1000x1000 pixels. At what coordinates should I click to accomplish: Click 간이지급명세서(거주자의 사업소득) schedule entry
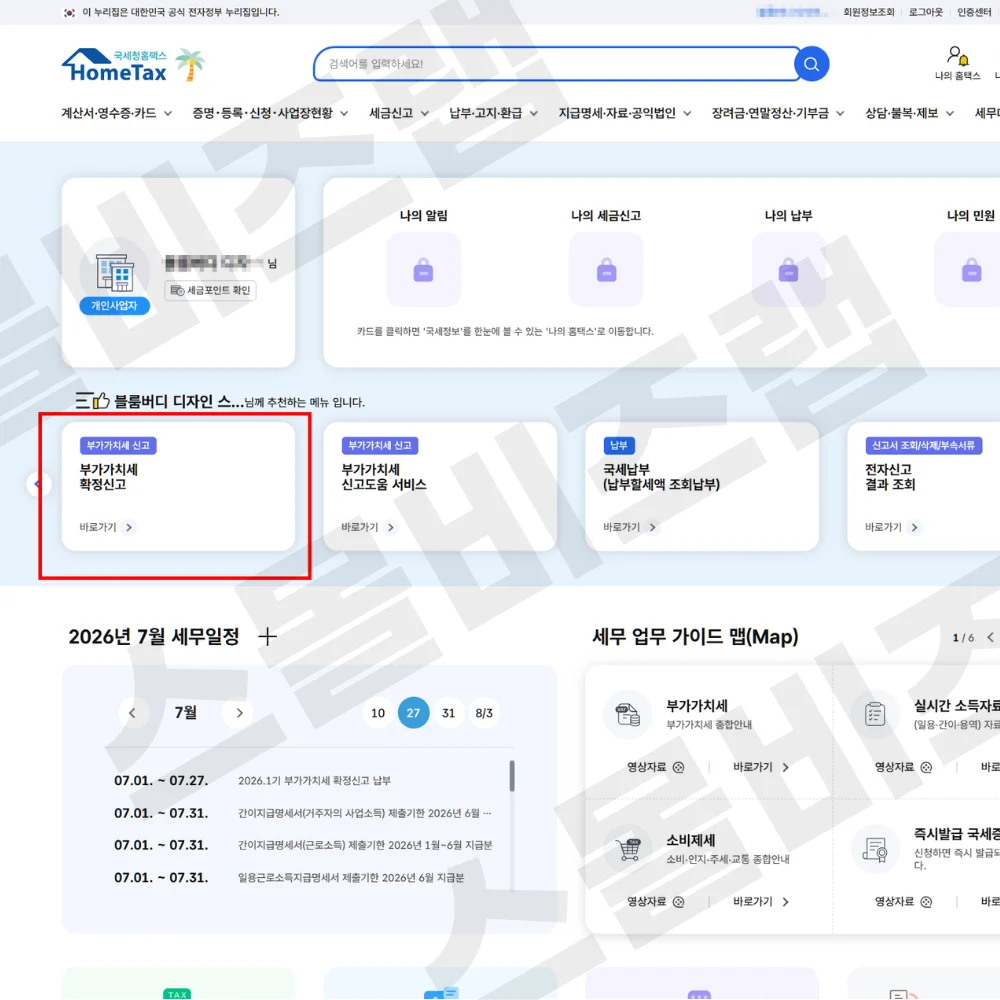[365, 813]
